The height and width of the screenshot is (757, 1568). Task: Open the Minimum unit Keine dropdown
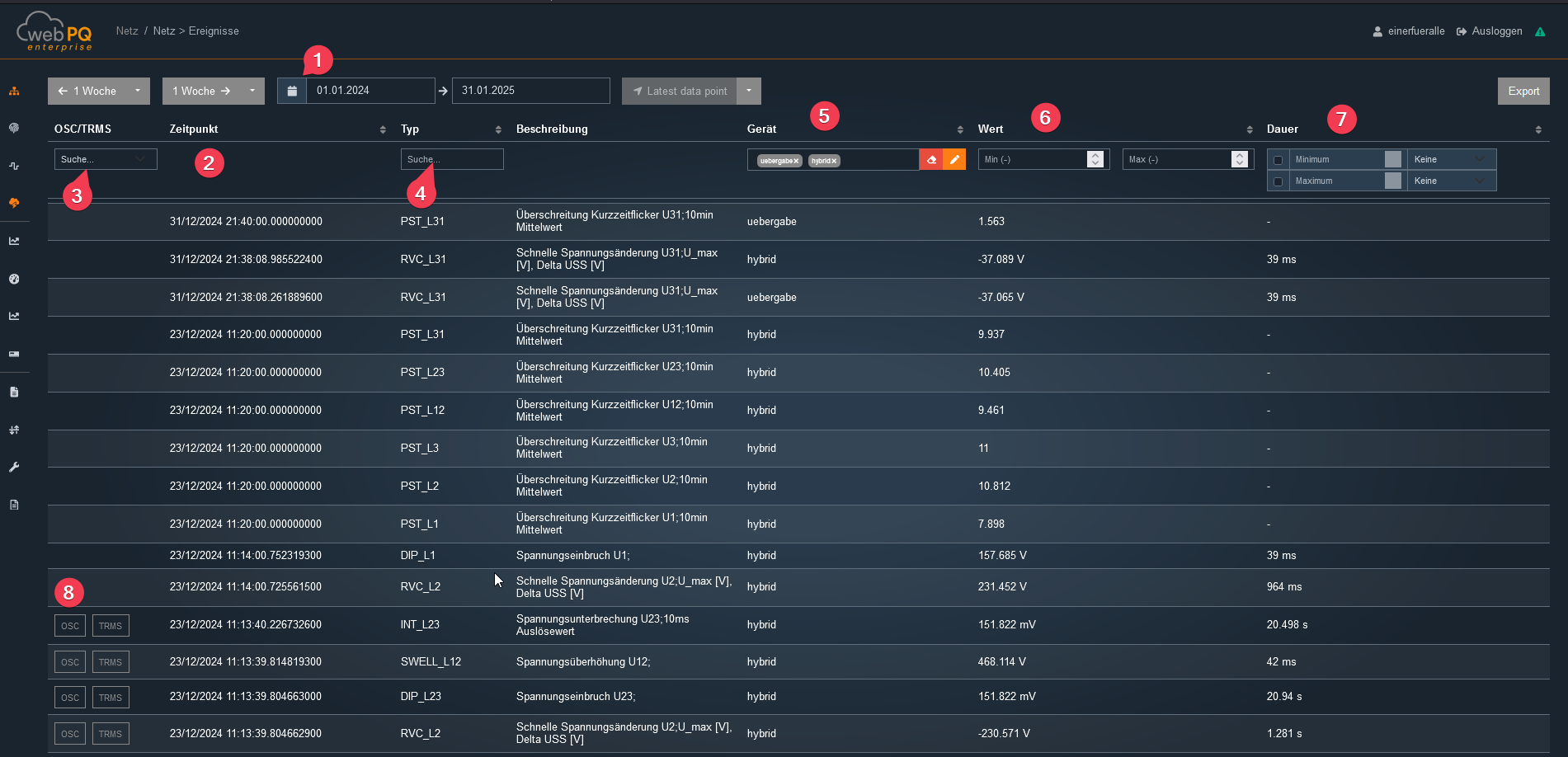(x=1451, y=159)
